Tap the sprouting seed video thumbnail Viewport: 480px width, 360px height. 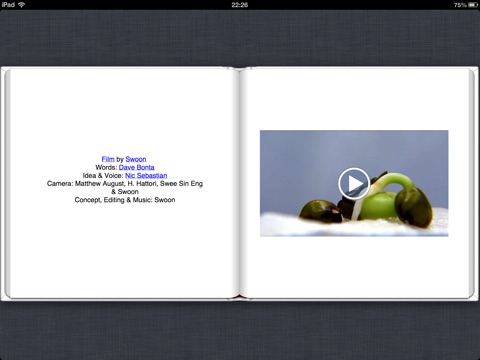(354, 183)
